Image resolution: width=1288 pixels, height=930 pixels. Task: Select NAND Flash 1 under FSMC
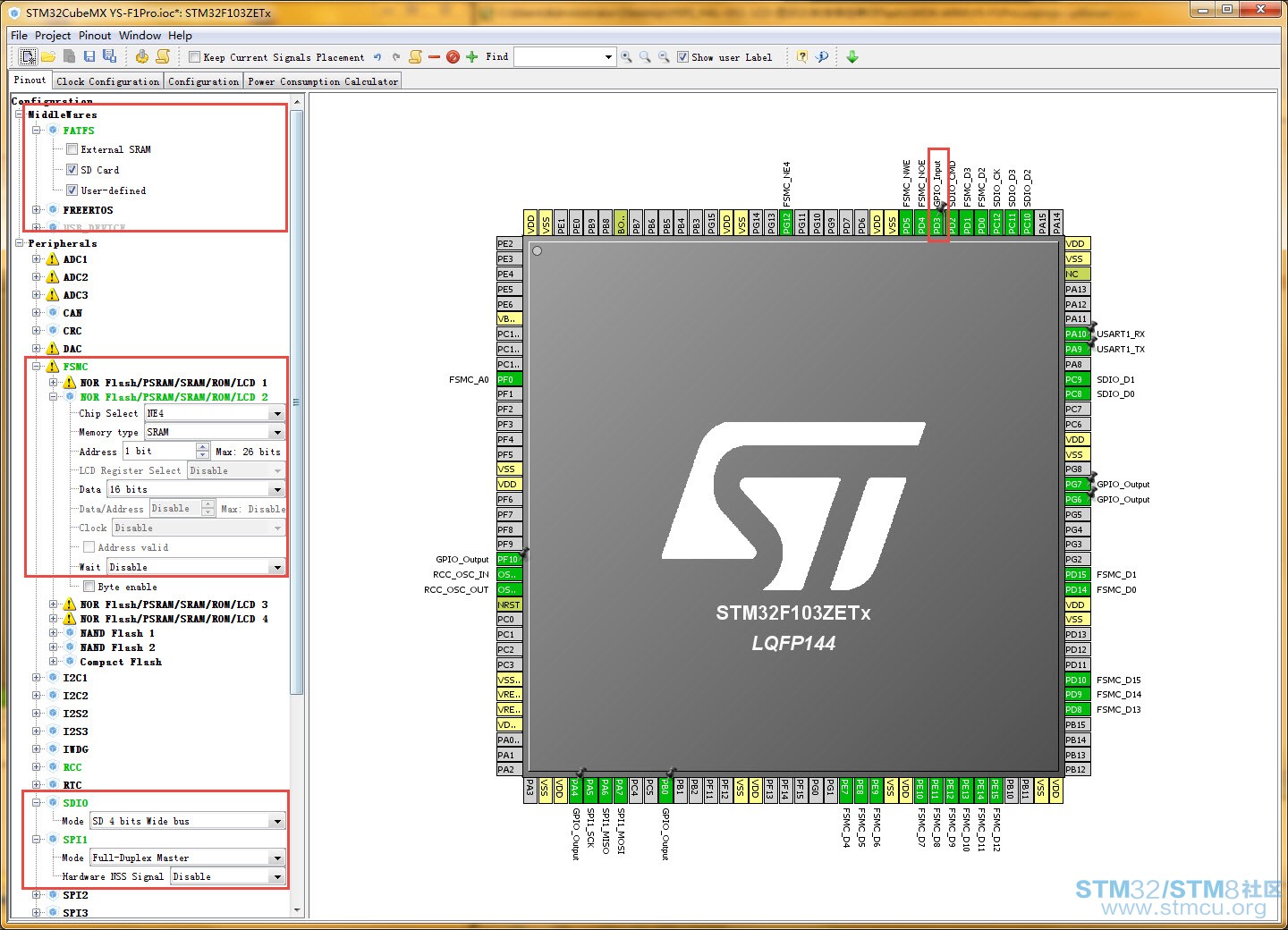pos(117,633)
